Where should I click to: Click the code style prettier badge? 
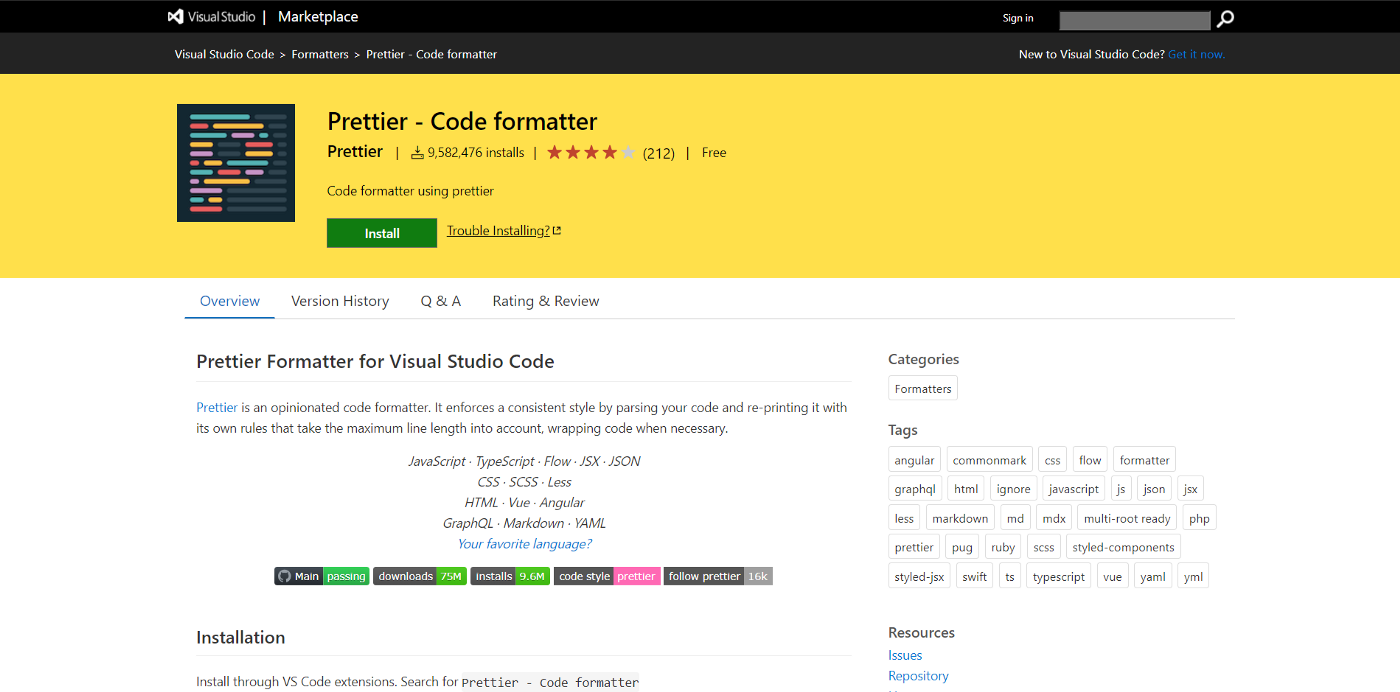click(607, 576)
